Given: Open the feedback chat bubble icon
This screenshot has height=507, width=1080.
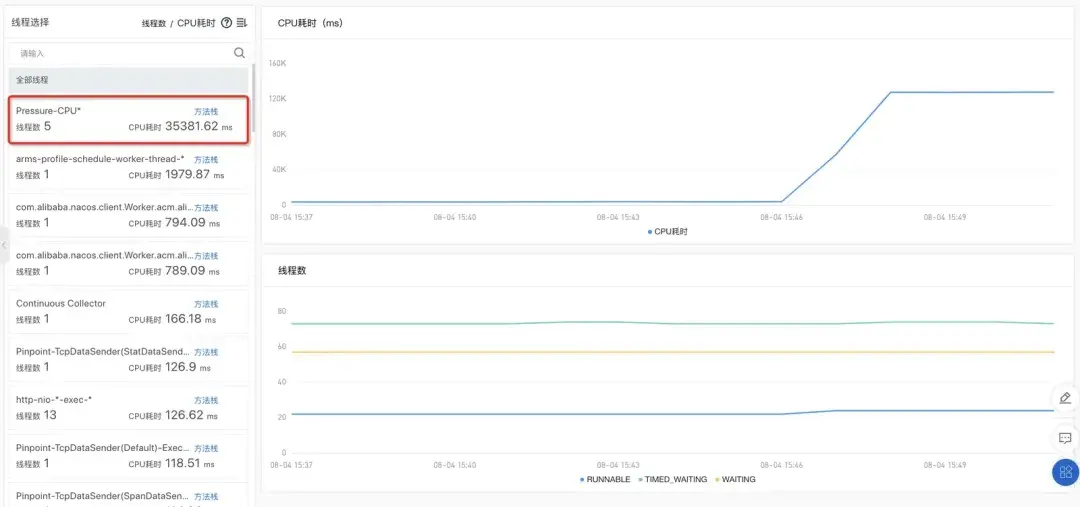Looking at the screenshot, I should coord(1065,438).
